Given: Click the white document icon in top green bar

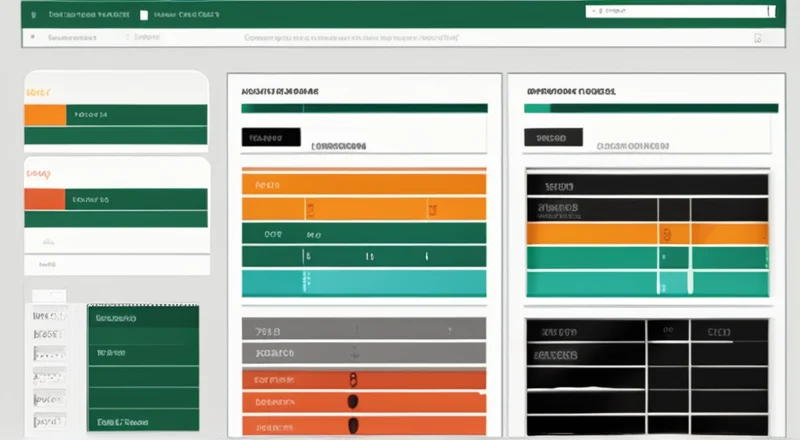Looking at the screenshot, I should pos(144,16).
